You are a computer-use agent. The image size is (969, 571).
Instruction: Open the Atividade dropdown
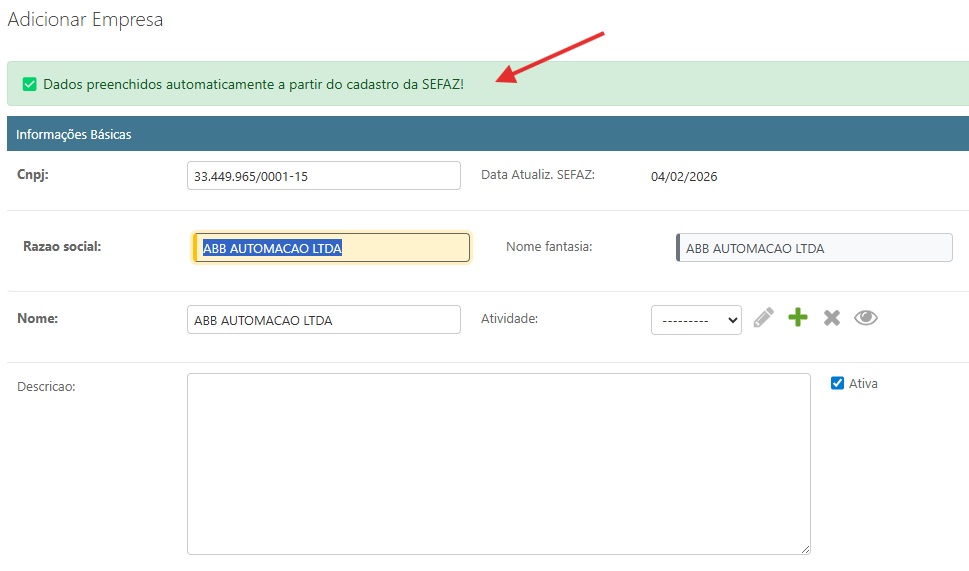(x=696, y=320)
